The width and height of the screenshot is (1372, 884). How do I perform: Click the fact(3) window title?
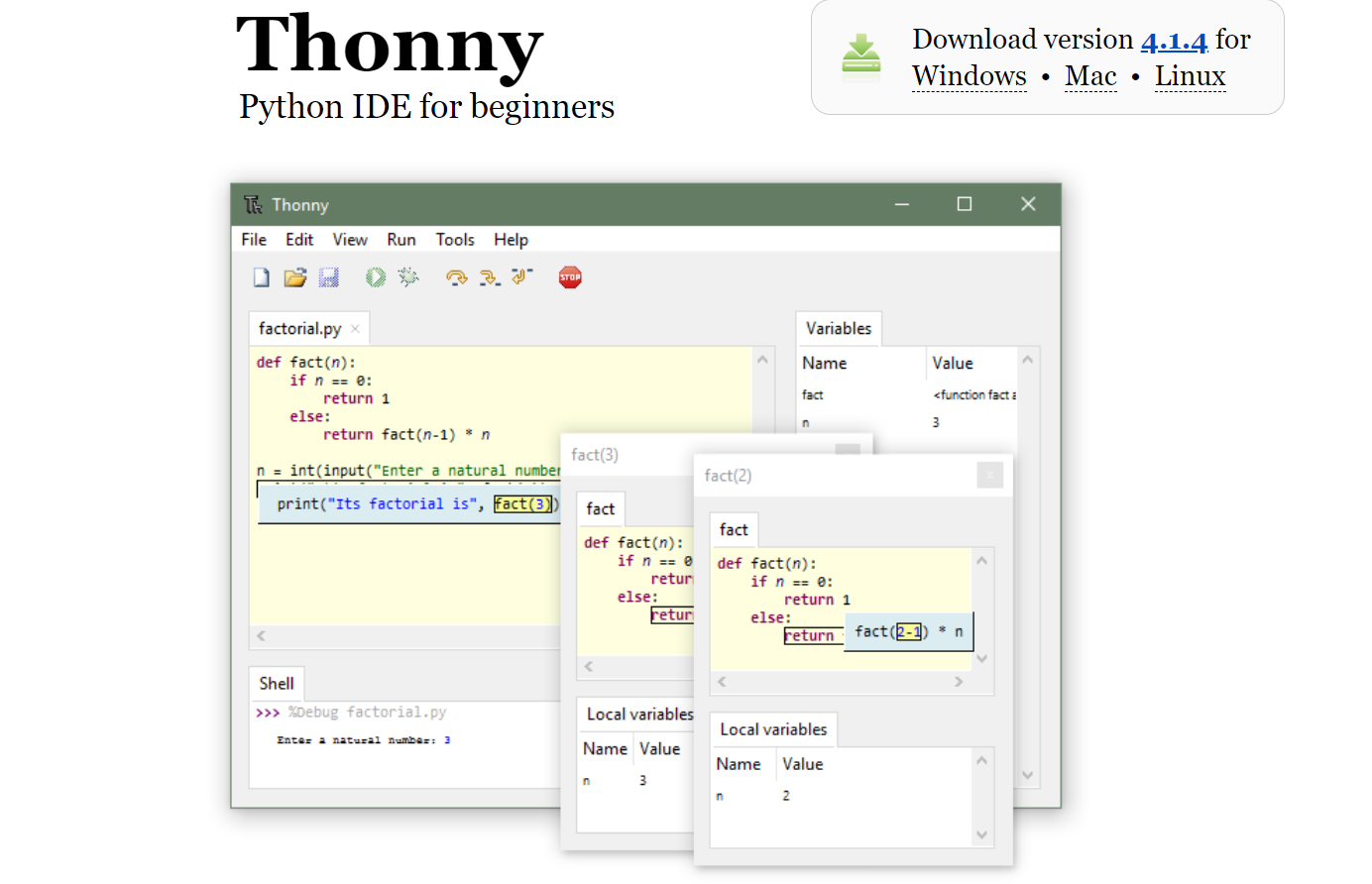[x=595, y=455]
